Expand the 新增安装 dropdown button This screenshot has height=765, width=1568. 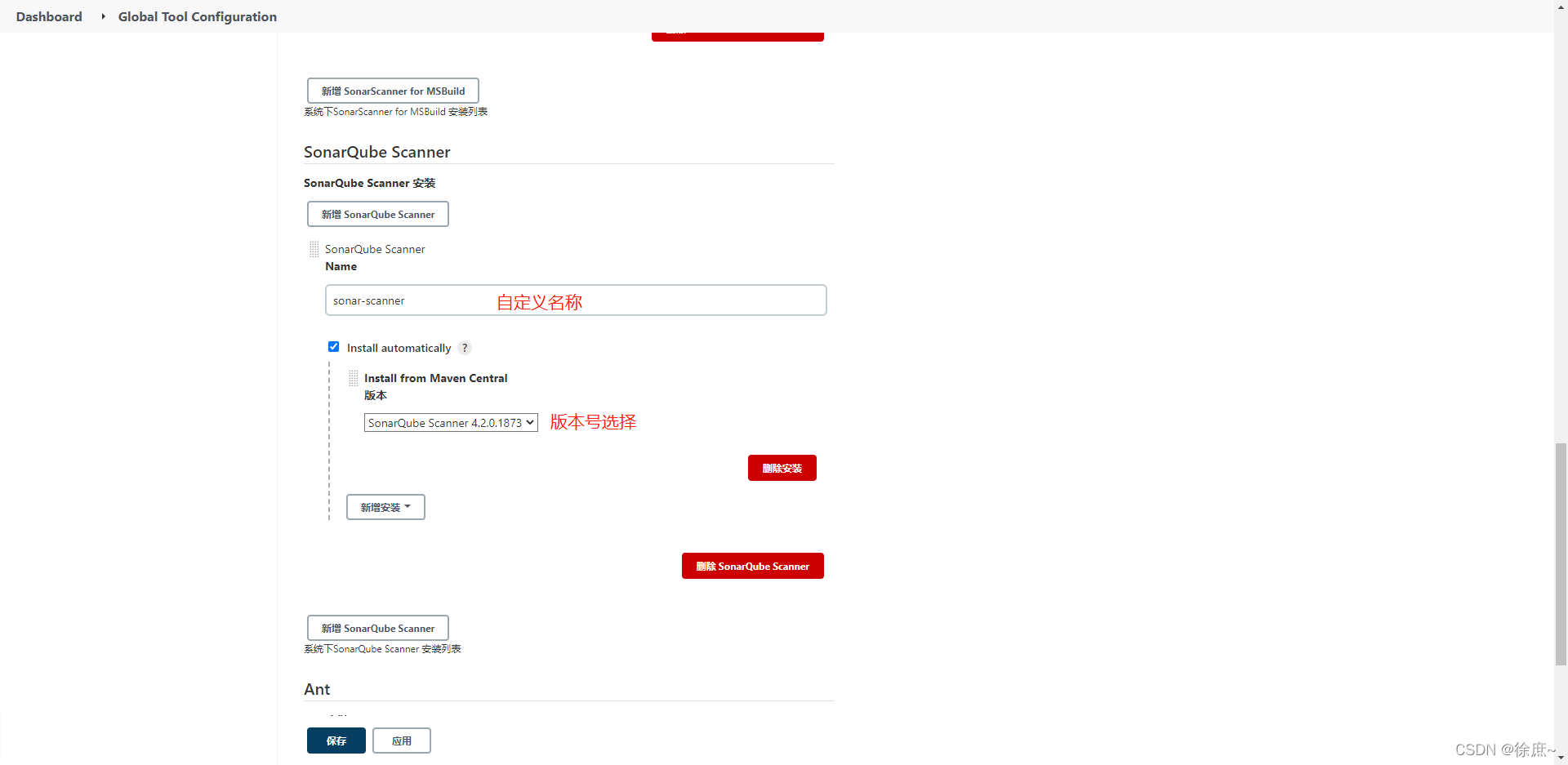point(385,507)
